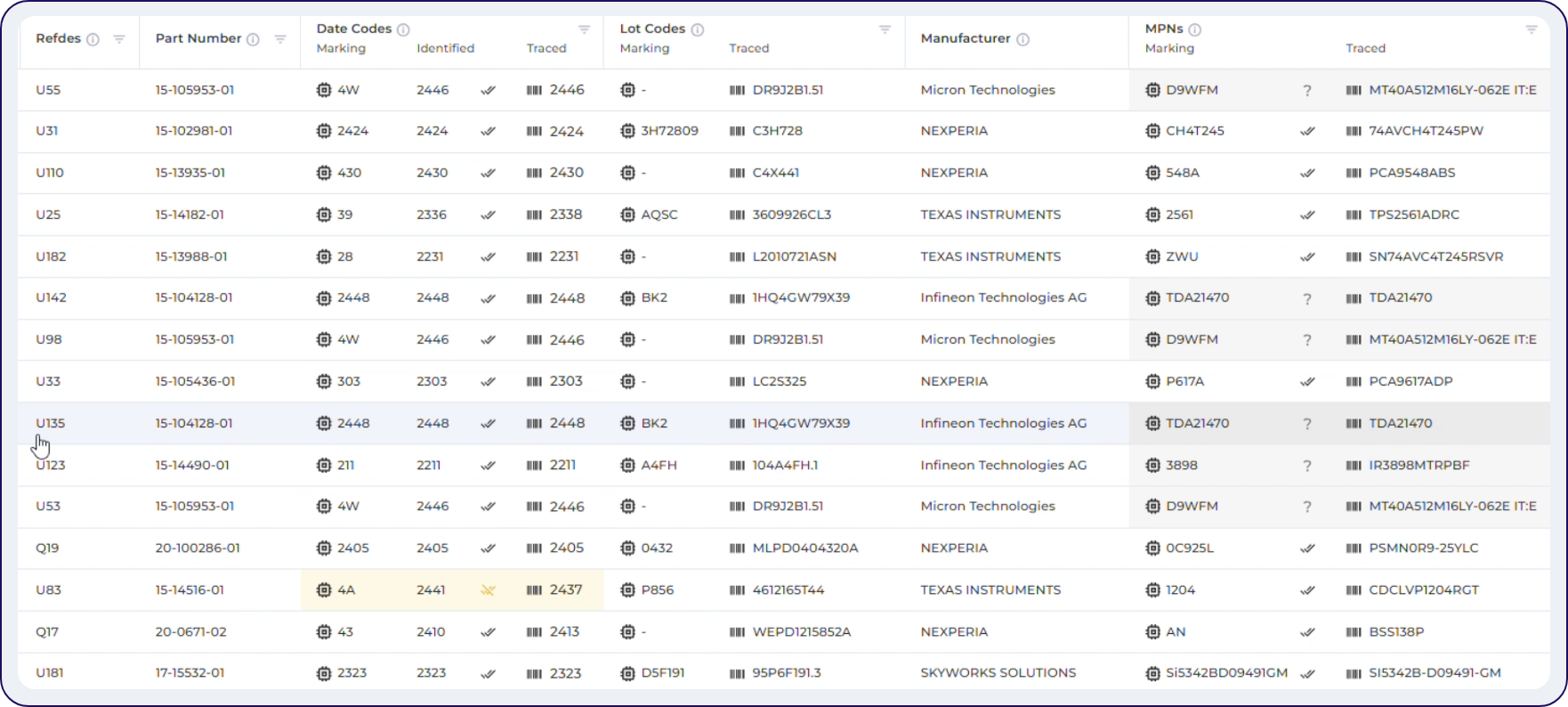The image size is (1568, 707).
Task: Click the question mark icon in row U55
Action: [1306, 91]
